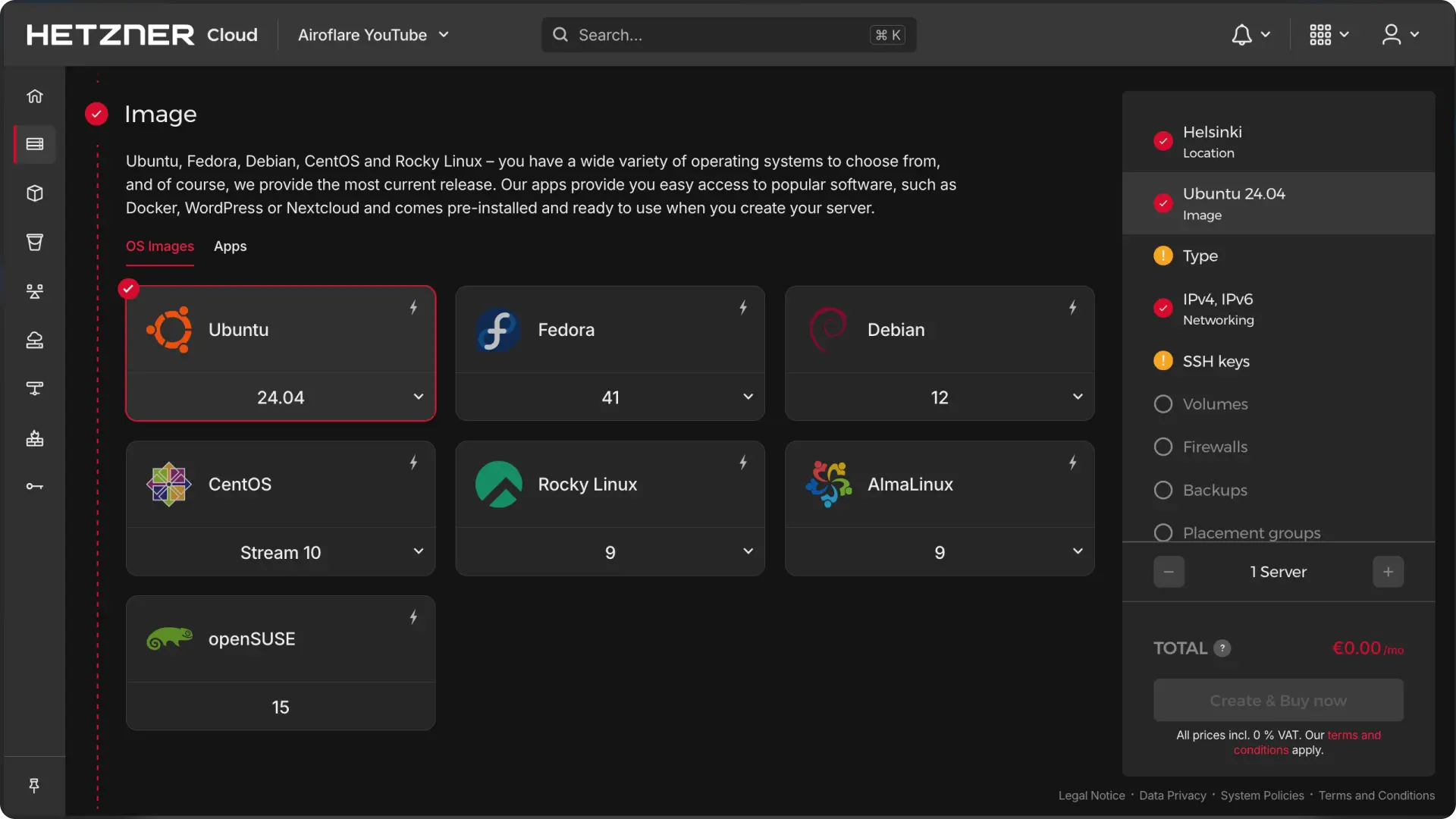Open the load balancers sidebar icon
The image size is (1456, 819).
coord(35,291)
